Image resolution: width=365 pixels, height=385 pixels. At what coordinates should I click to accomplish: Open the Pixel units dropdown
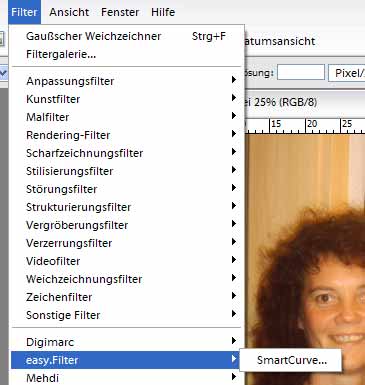coord(347,73)
